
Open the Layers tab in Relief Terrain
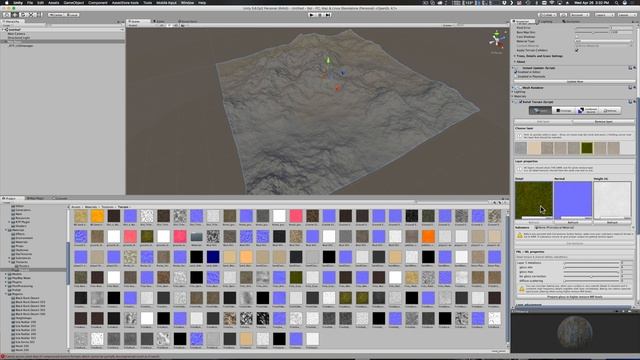tap(540, 111)
